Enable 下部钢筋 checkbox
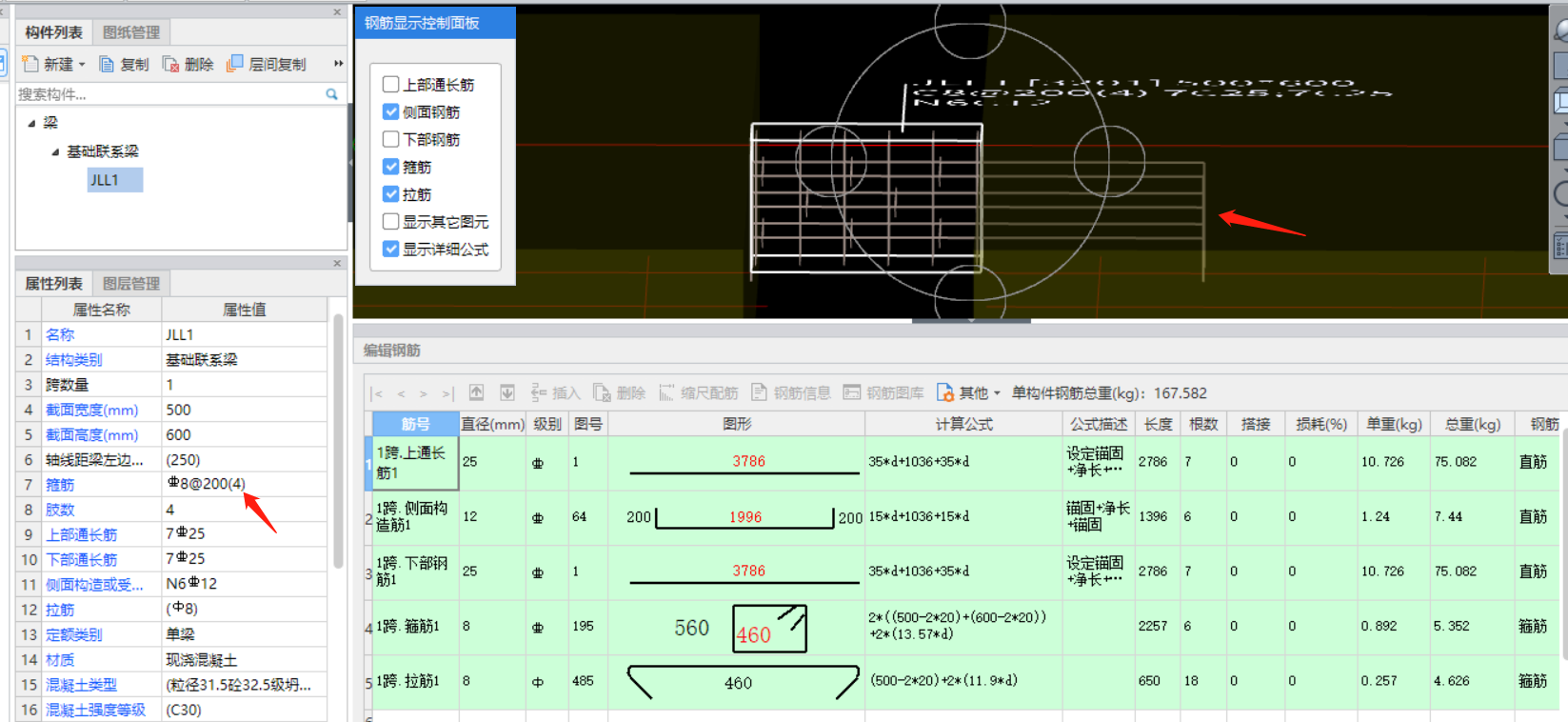 pos(390,139)
